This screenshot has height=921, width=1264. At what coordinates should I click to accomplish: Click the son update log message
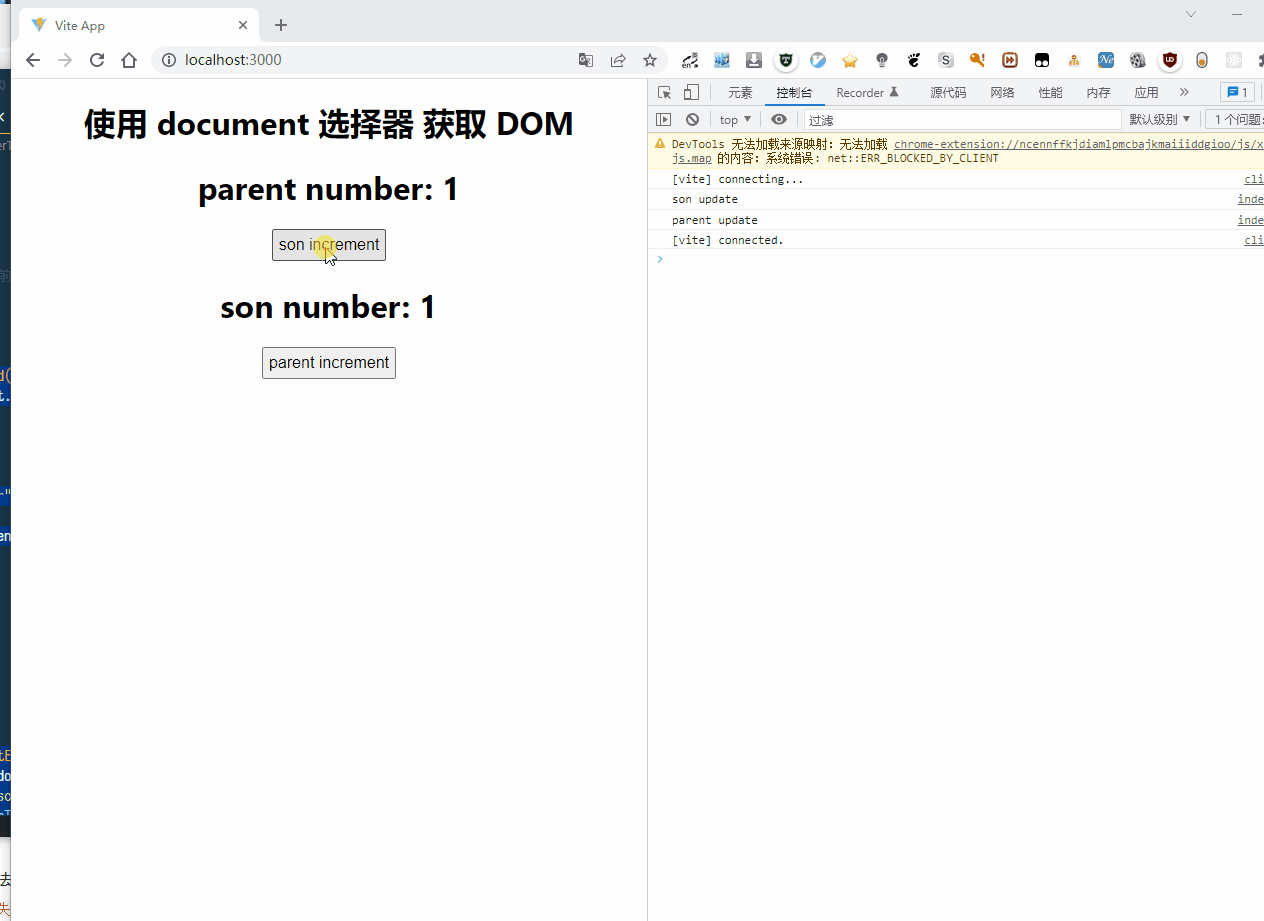click(x=705, y=199)
